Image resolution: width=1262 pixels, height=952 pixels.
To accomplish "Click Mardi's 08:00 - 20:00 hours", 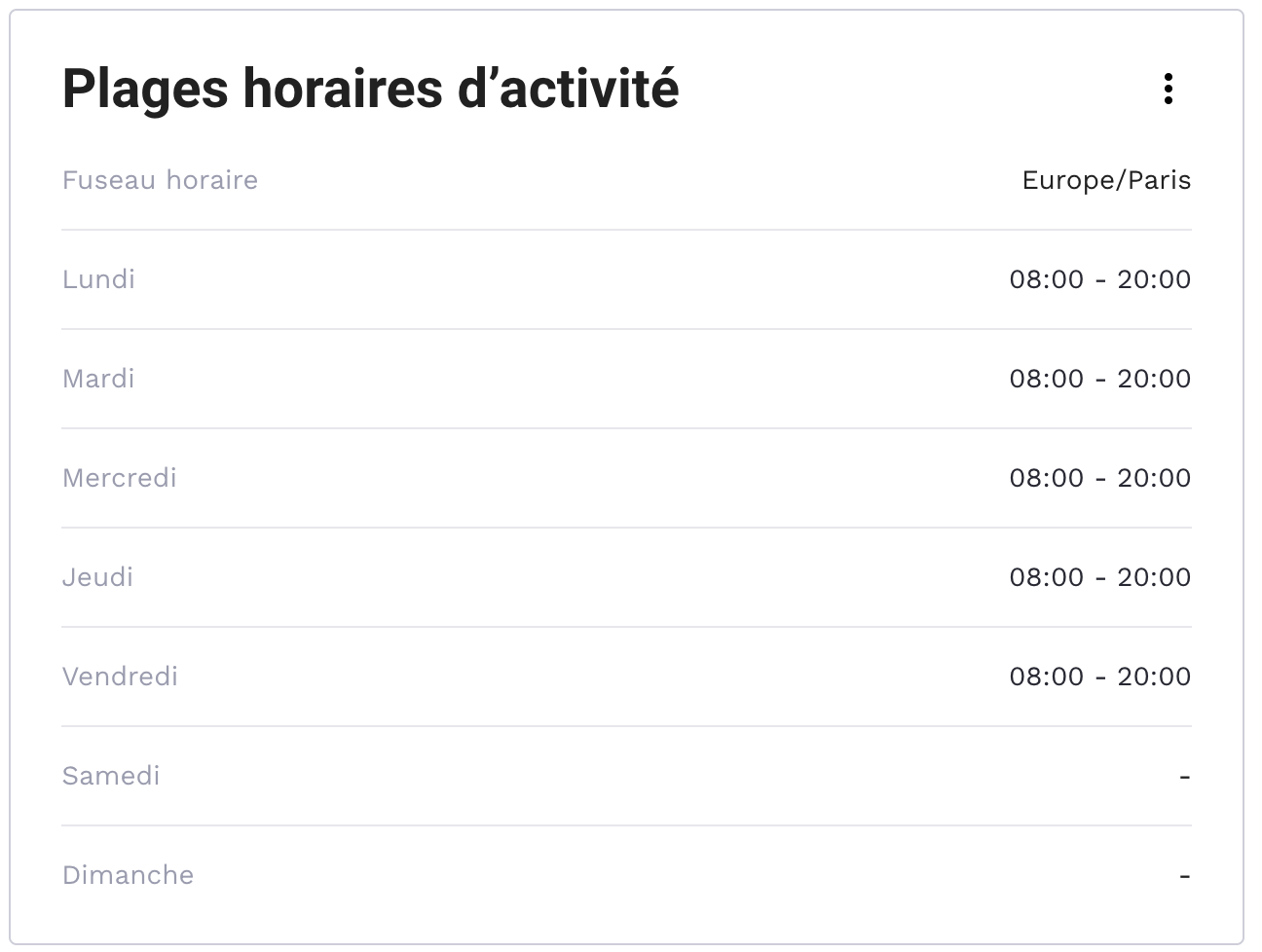I will click(x=1100, y=379).
